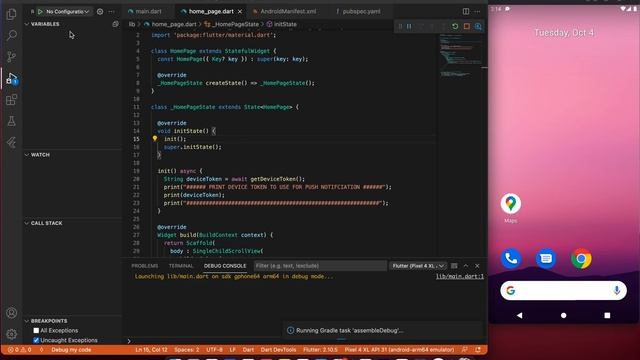Open the Extensions view

[x=11, y=100]
